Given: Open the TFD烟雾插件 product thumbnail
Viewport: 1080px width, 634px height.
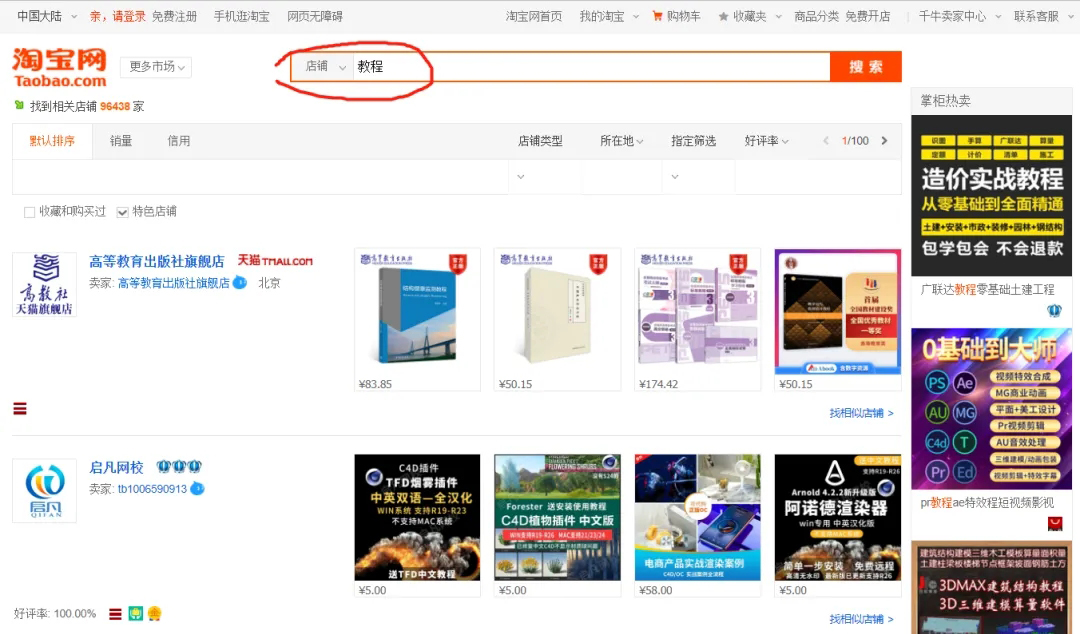Looking at the screenshot, I should 417,517.
